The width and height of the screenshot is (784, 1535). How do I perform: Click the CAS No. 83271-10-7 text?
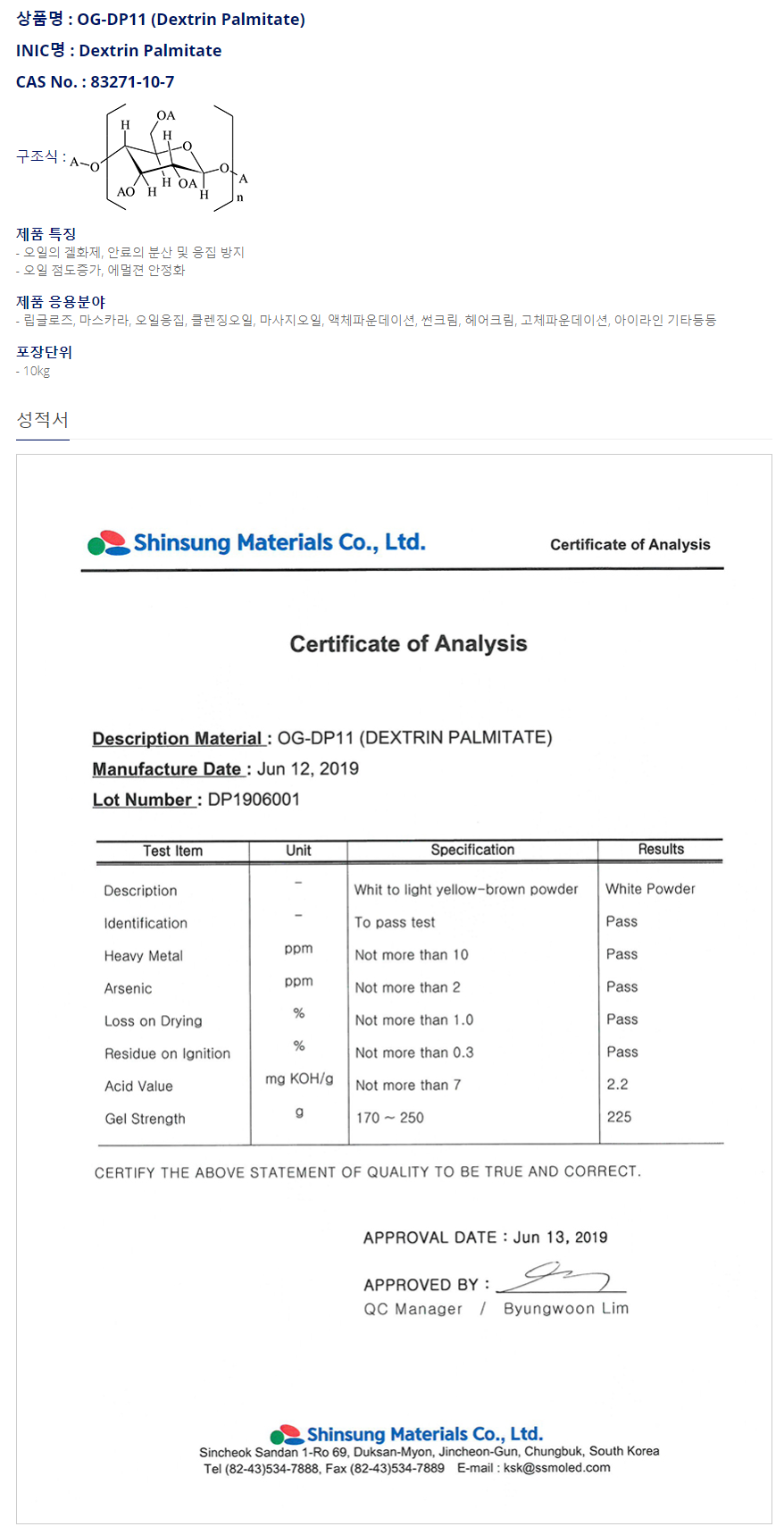click(96, 82)
